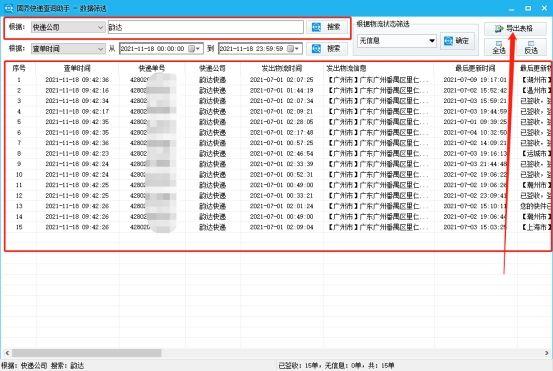
Task: Click 发出物流时间 cell 2021-07-01 00:57:25
Action: tap(281, 143)
